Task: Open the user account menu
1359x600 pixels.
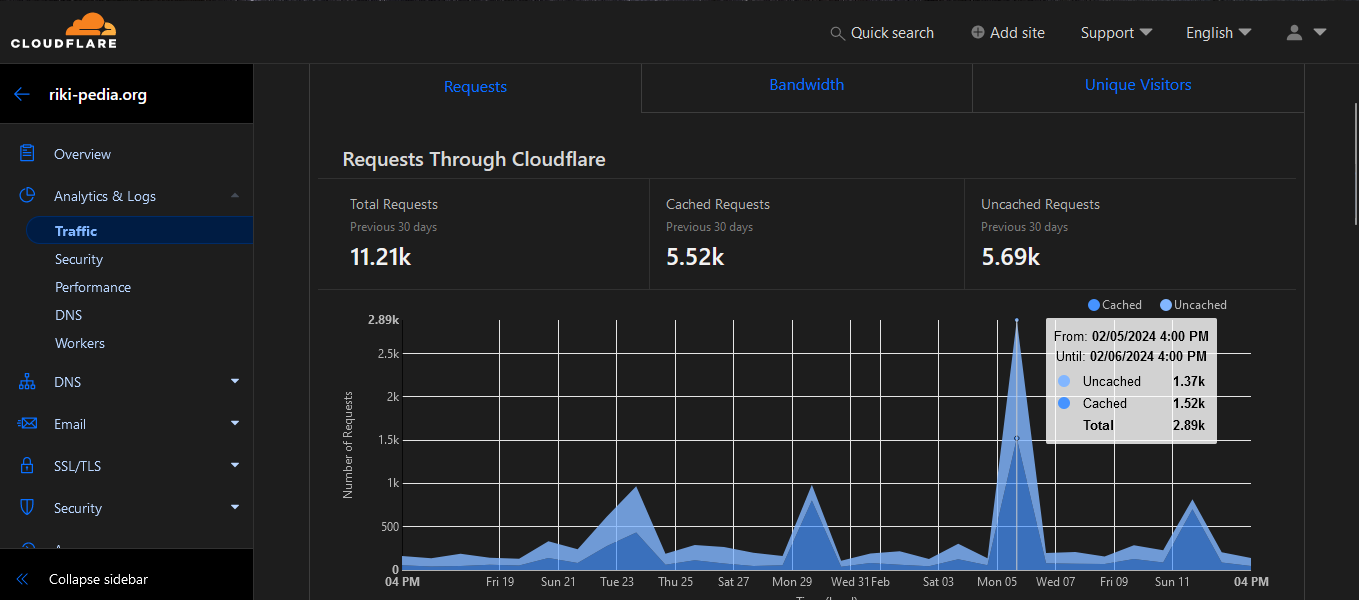Action: tap(1305, 33)
